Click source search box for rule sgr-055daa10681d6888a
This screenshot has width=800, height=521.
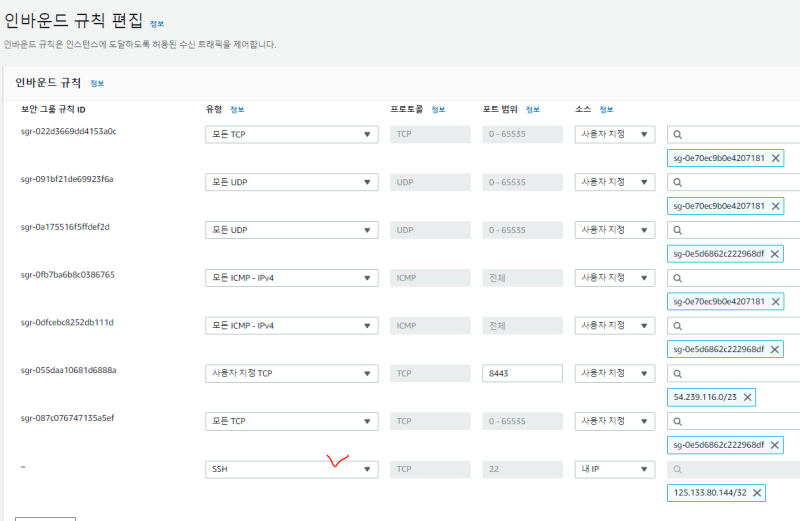coord(735,373)
